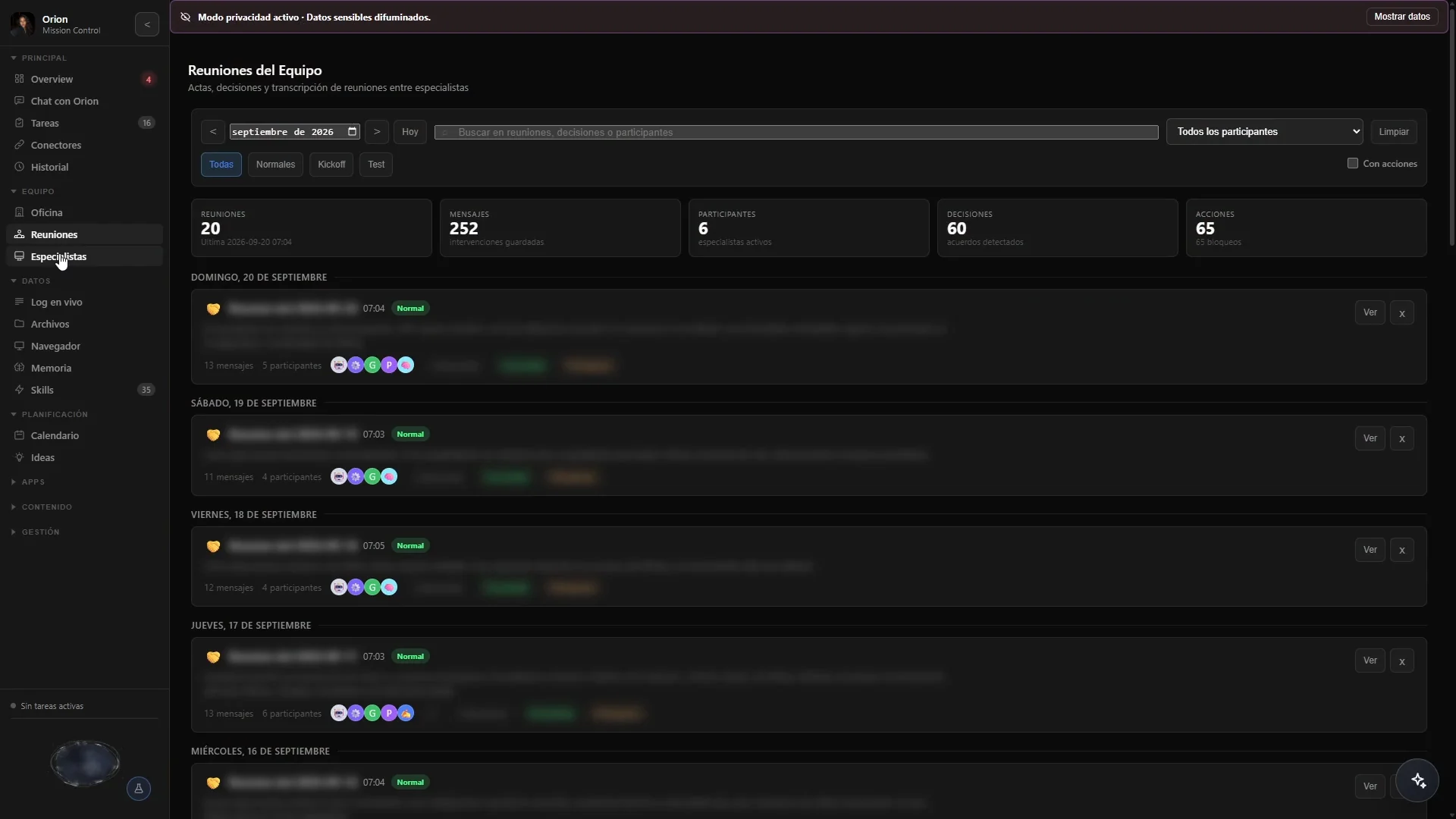Image resolution: width=1456 pixels, height=819 pixels.
Task: Open the Oficina page
Action: point(84,212)
